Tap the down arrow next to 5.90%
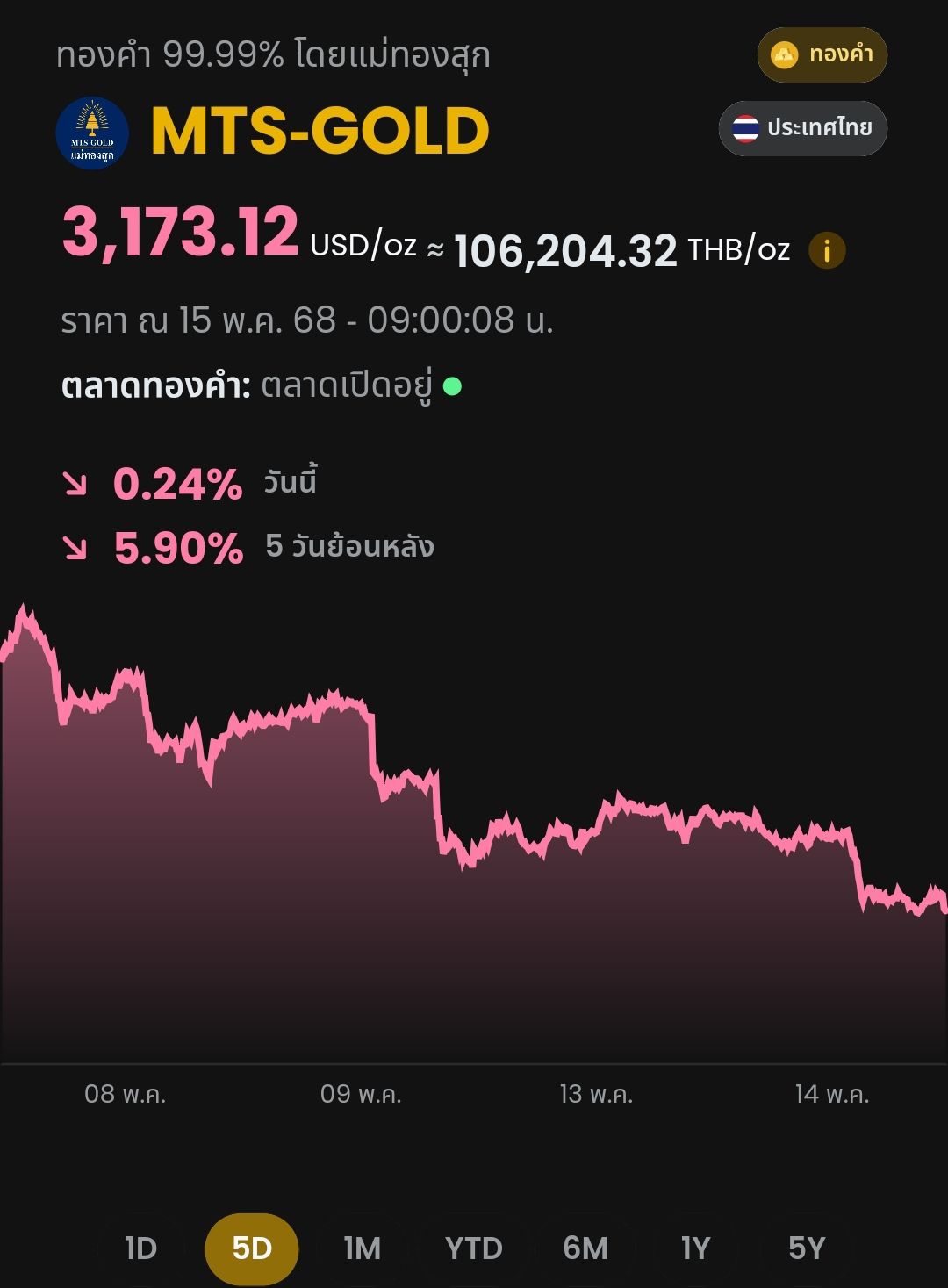Screen dimensions: 948x1288 tap(75, 548)
